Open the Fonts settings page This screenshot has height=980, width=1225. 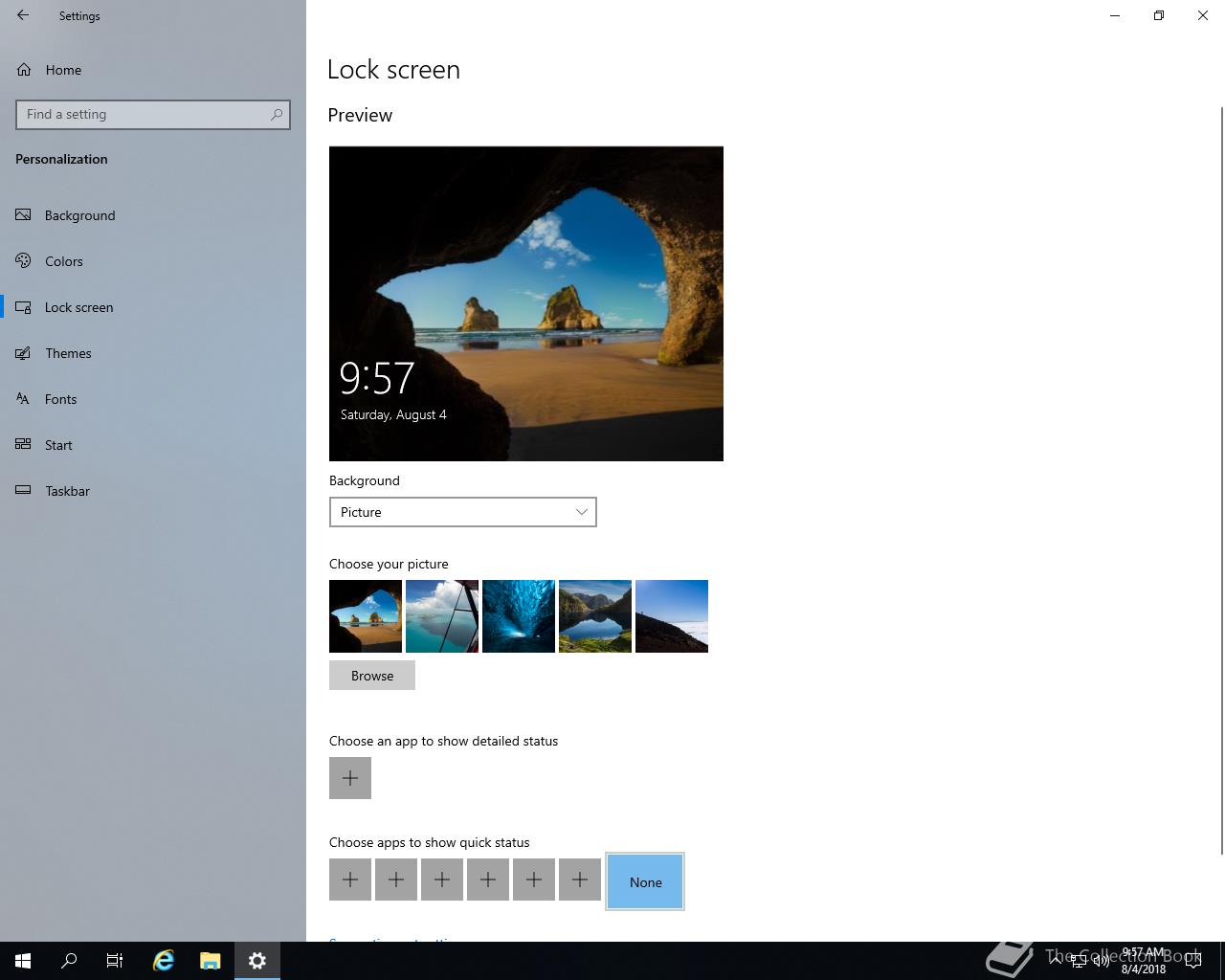153,399
